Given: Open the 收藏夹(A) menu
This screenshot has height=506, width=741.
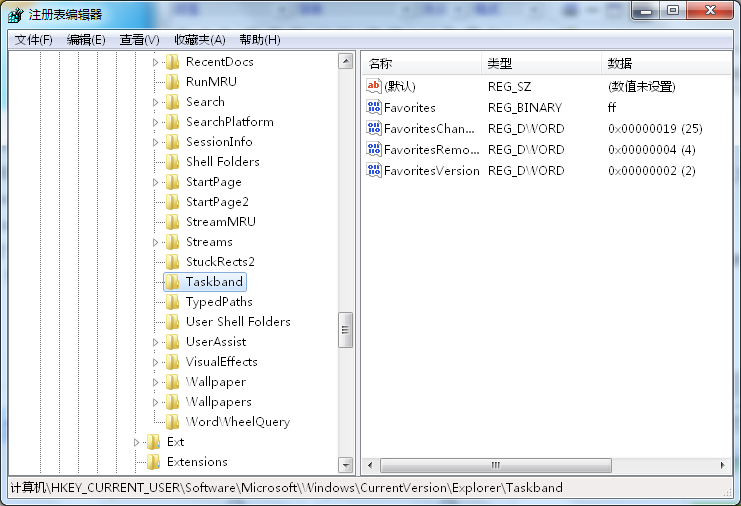Looking at the screenshot, I should (199, 40).
